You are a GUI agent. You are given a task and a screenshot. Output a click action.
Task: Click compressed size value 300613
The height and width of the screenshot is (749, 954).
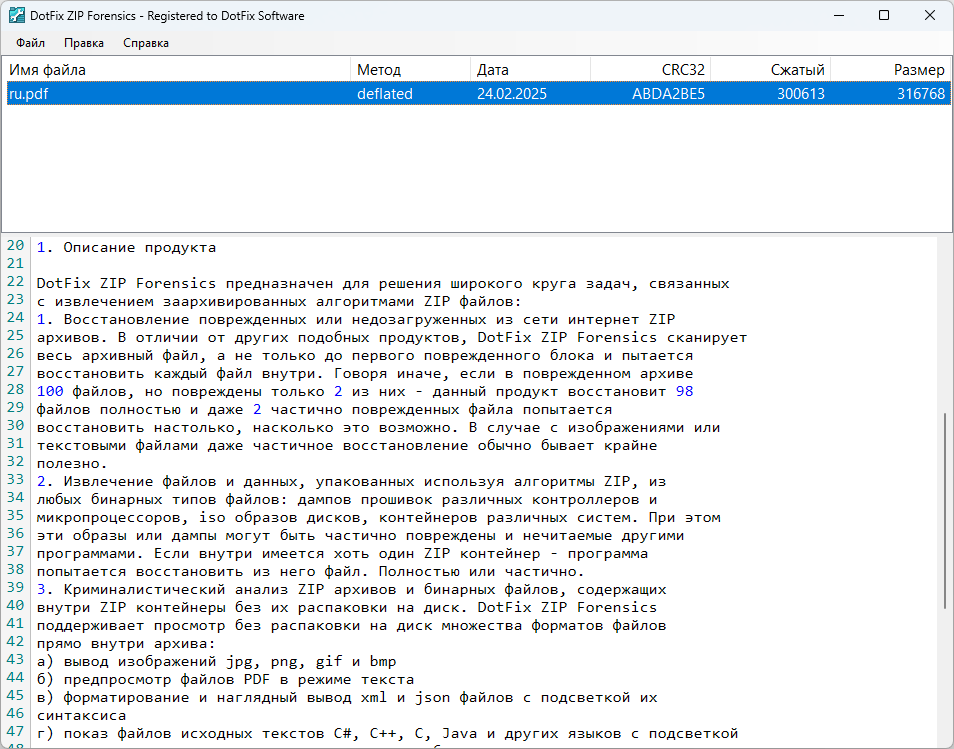click(801, 94)
